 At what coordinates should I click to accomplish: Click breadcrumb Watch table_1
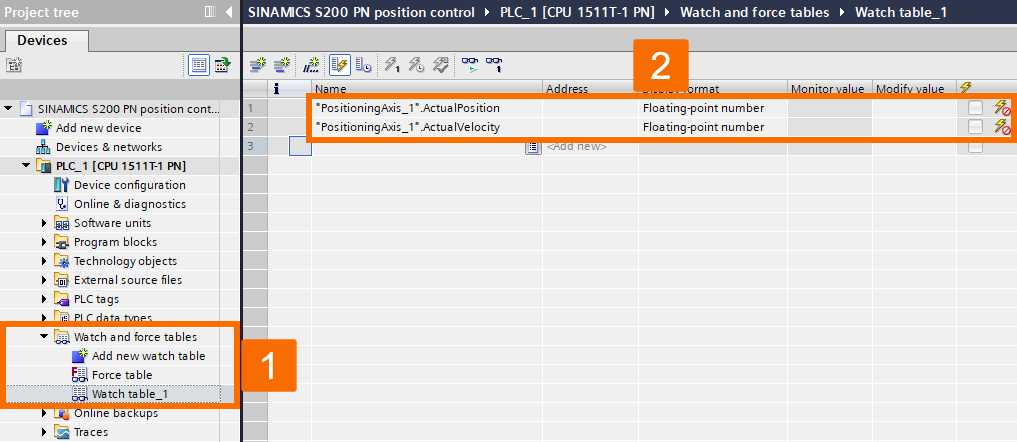901,12
